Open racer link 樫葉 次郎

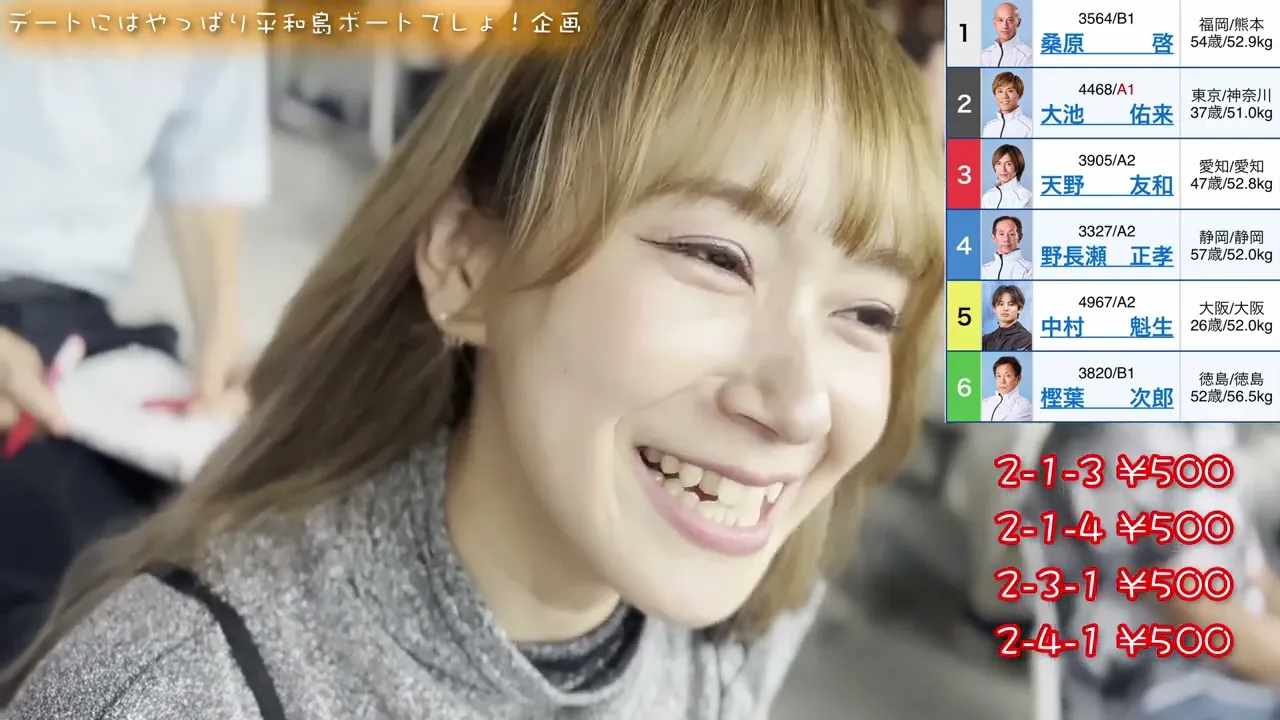[1106, 399]
